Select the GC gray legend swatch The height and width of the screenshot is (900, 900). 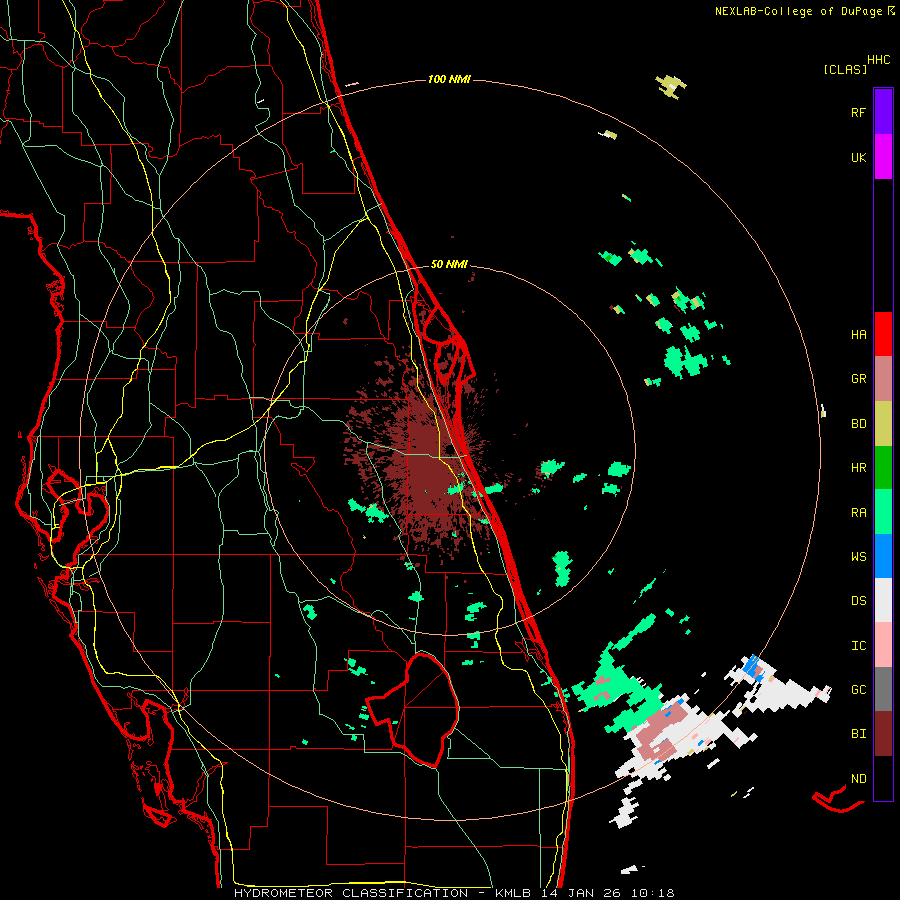[x=883, y=689]
